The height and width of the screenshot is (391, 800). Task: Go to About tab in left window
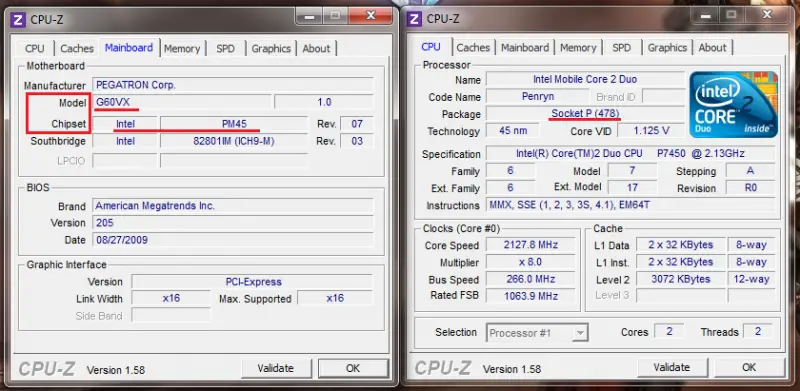pyautogui.click(x=316, y=48)
